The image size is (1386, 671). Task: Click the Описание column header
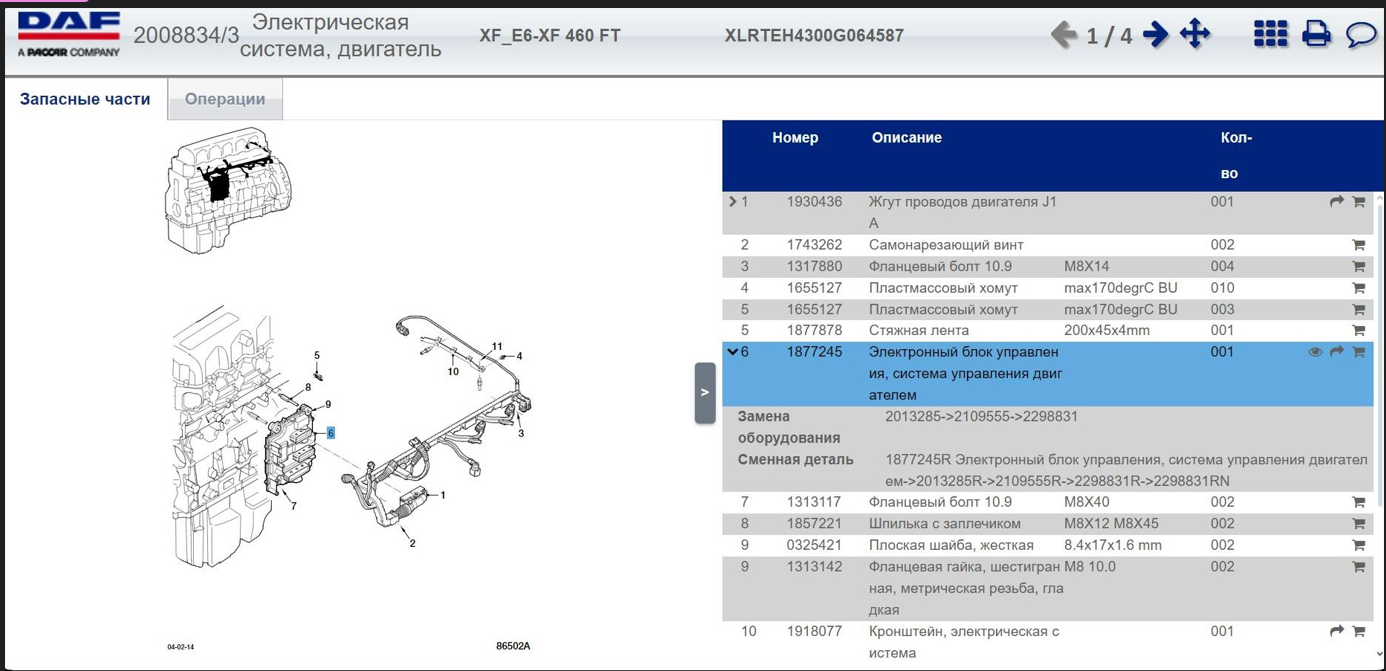(907, 138)
